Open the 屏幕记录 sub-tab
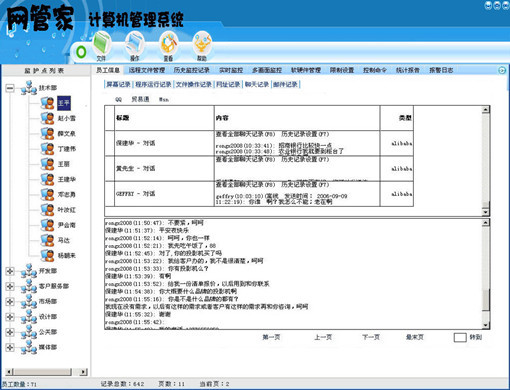Screen dimensions: 510x390 [x=118, y=84]
